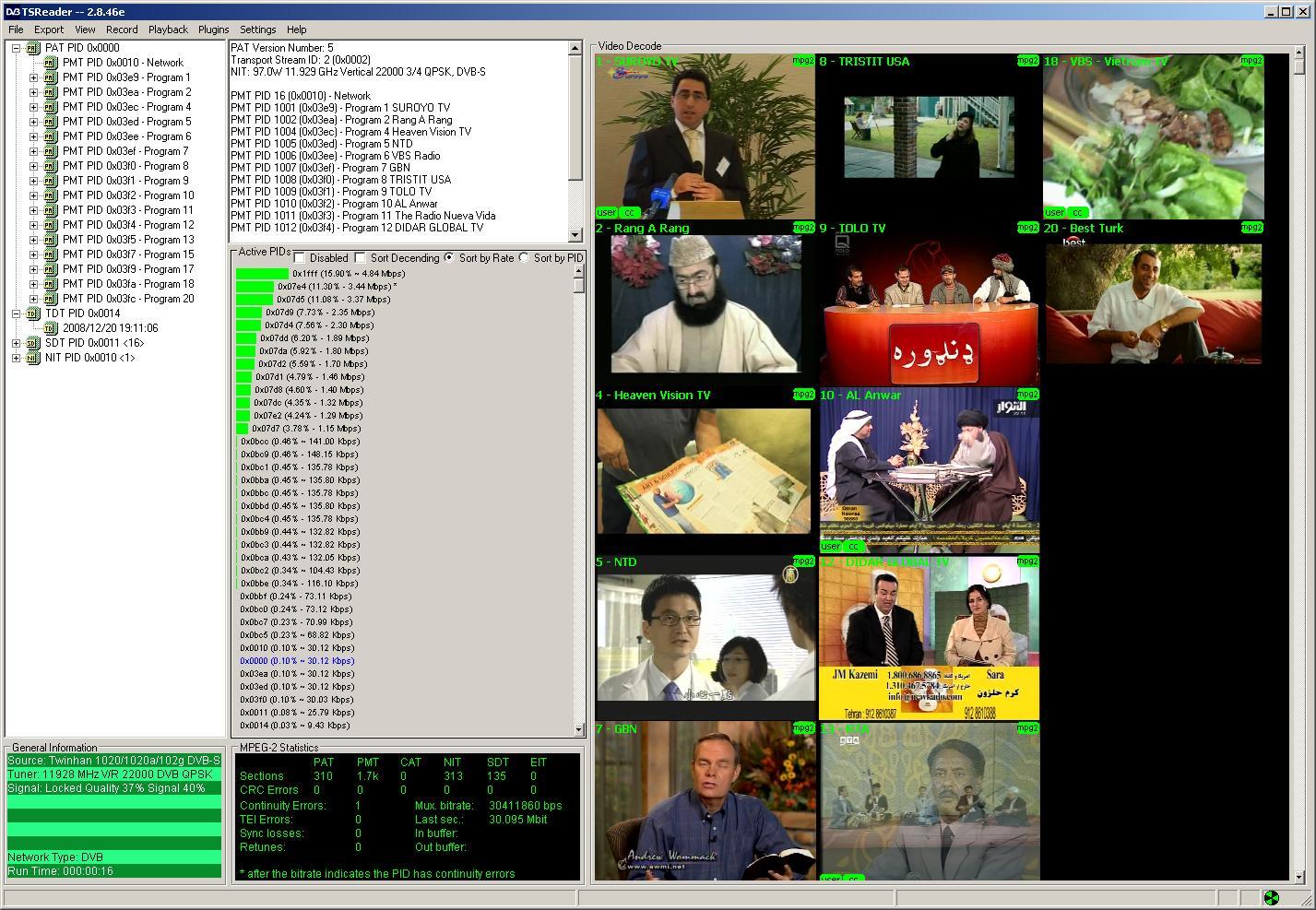The width and height of the screenshot is (1316, 910).
Task: Click mpg2 badge on GBN thumbnail
Action: tap(803, 728)
